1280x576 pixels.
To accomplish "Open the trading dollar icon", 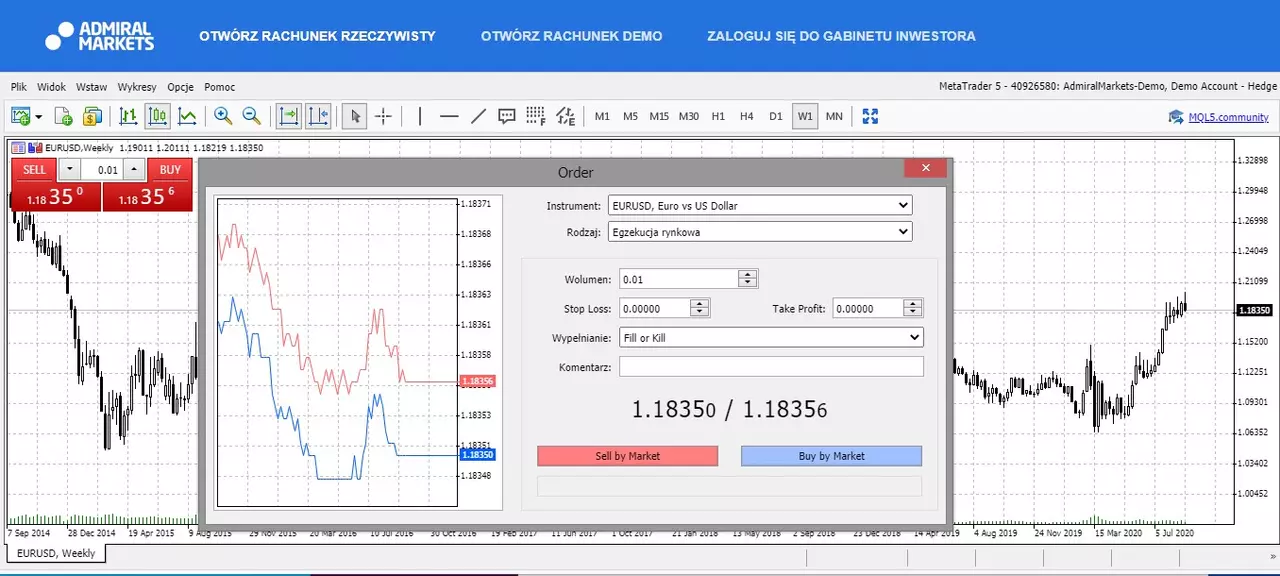I will tap(92, 116).
